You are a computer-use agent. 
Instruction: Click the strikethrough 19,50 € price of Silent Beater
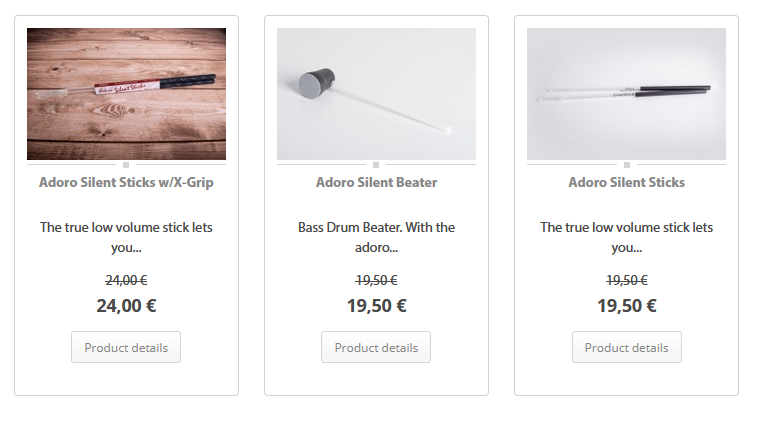[x=376, y=281]
